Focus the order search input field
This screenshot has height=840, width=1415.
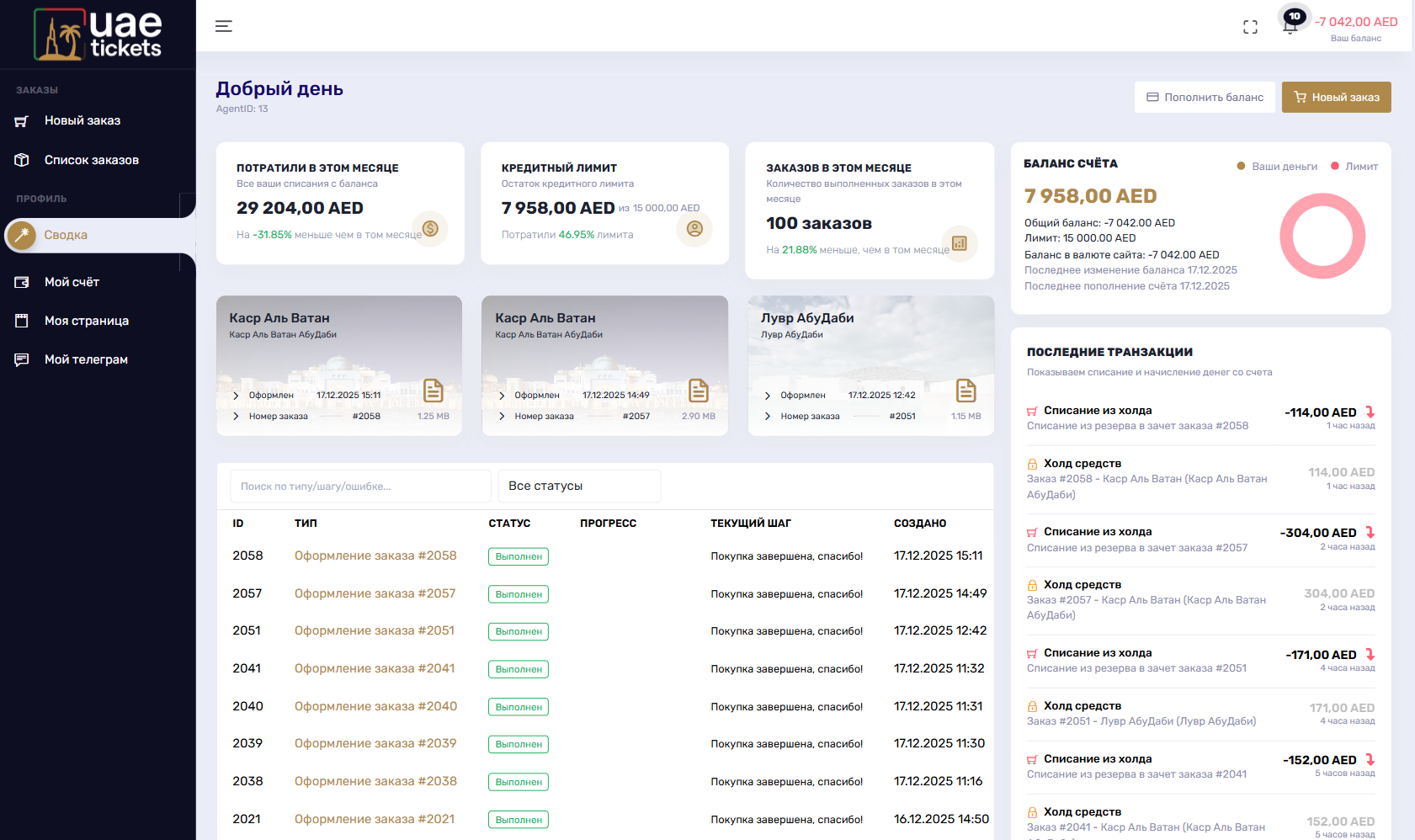point(360,486)
